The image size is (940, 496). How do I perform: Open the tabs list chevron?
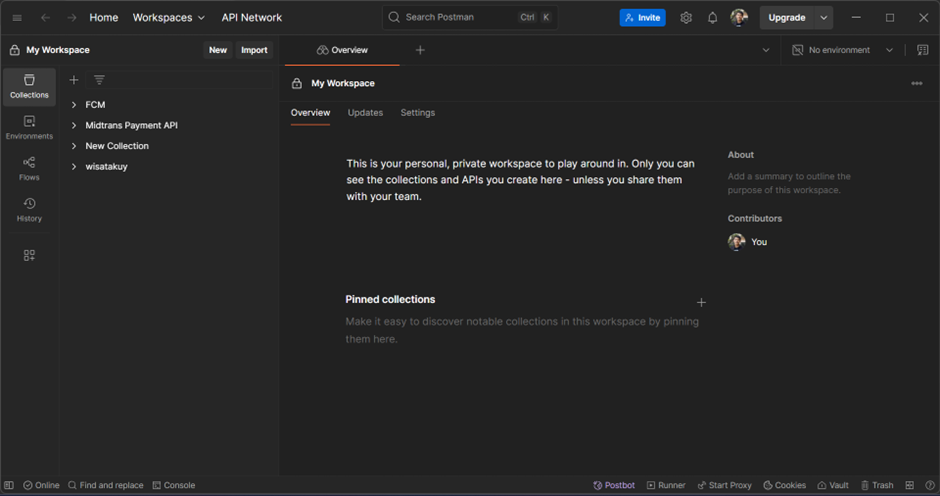click(x=766, y=50)
